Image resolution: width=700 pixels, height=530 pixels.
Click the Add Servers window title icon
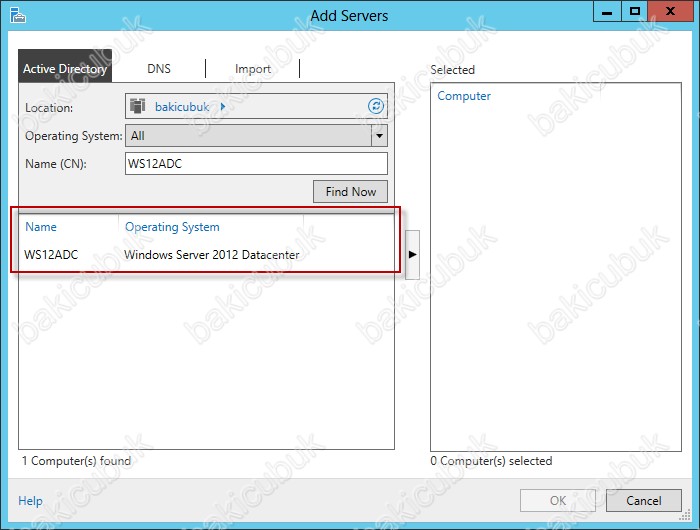click(x=18, y=15)
